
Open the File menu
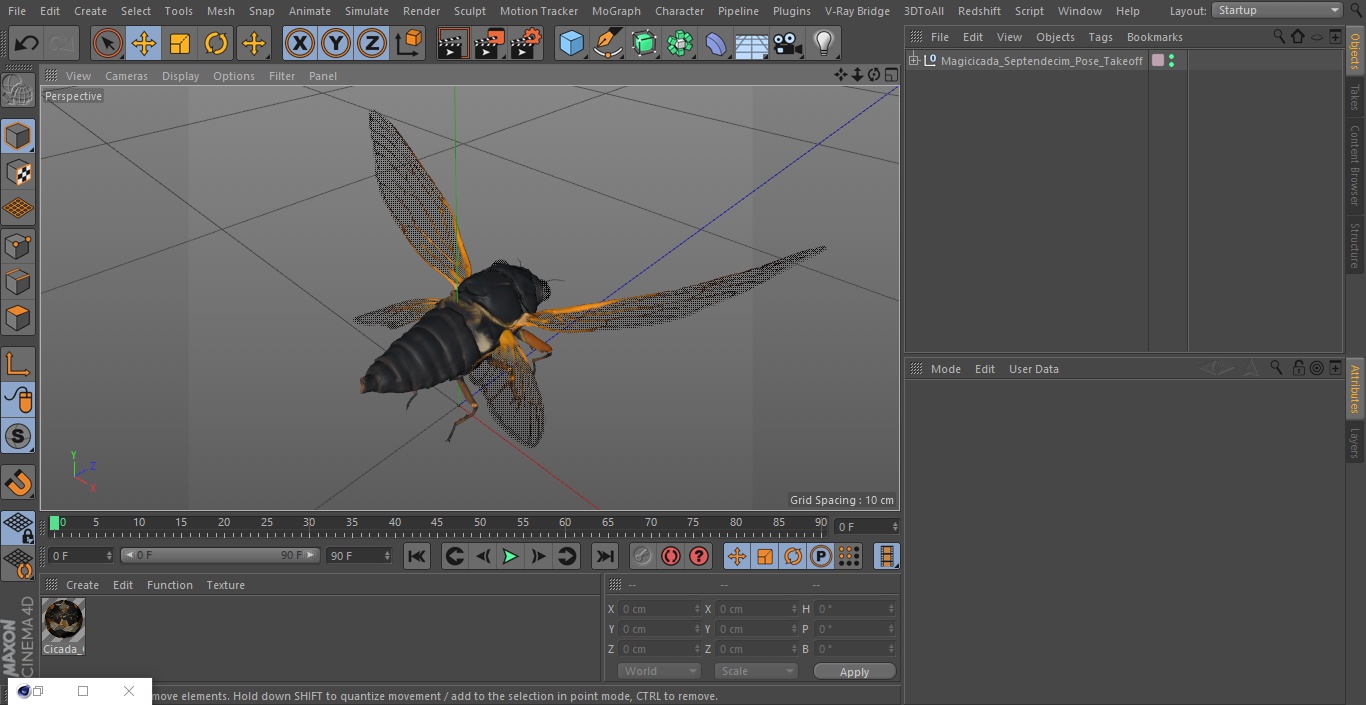tap(17, 10)
